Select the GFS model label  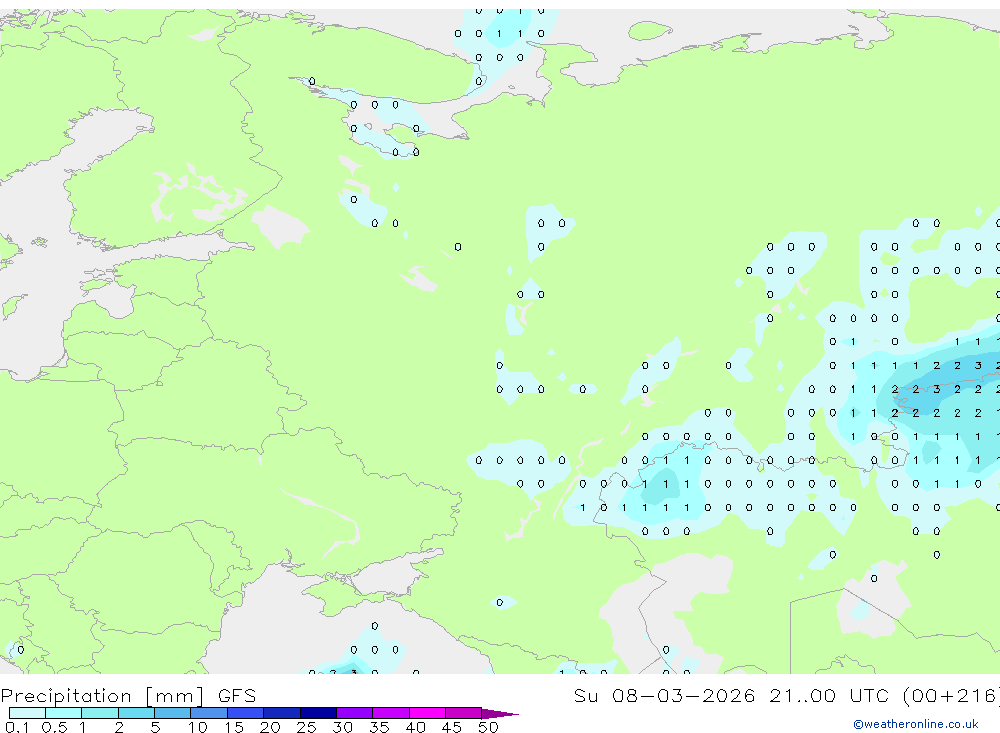(237, 696)
